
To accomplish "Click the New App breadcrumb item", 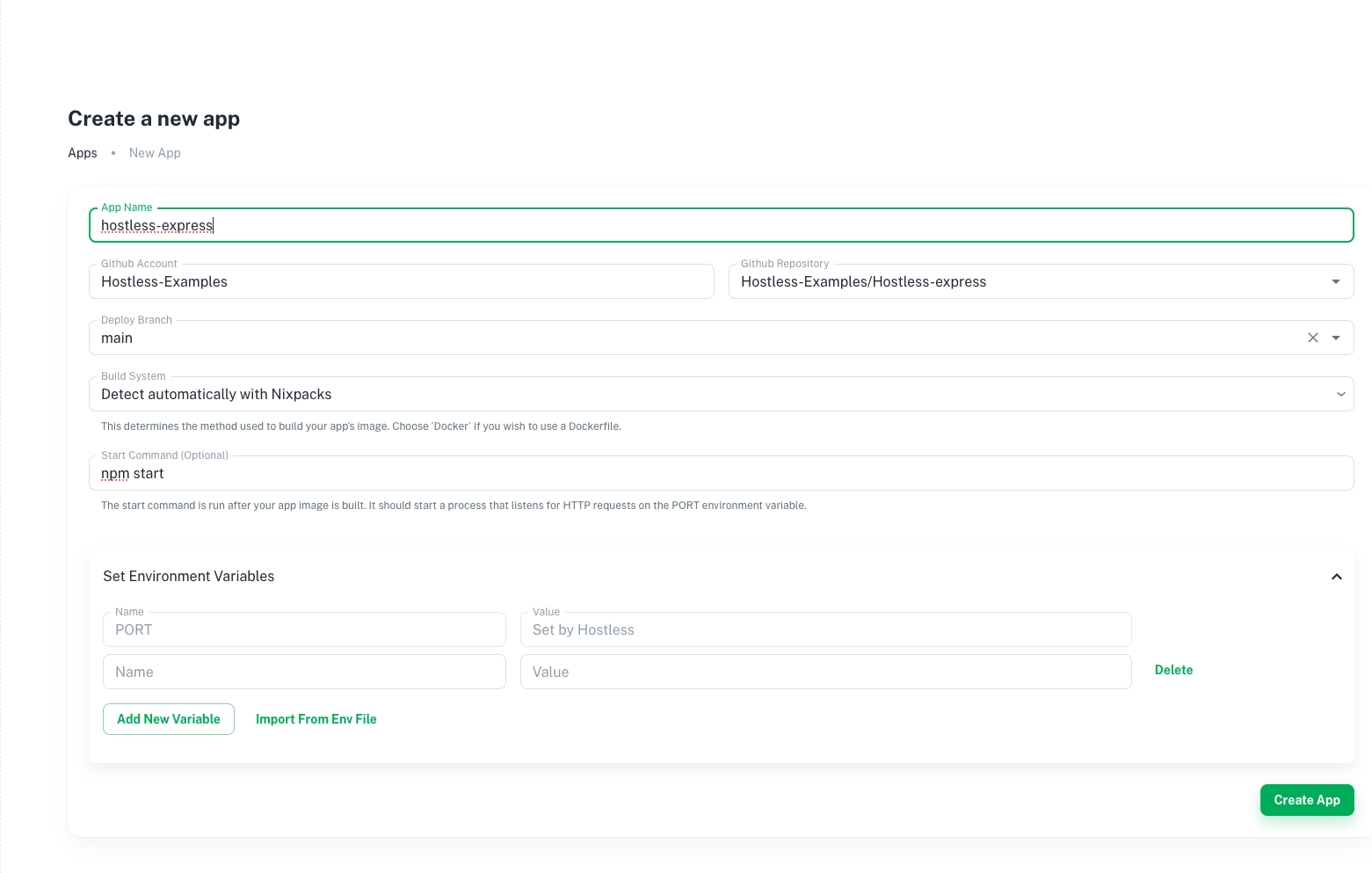I will click(155, 153).
